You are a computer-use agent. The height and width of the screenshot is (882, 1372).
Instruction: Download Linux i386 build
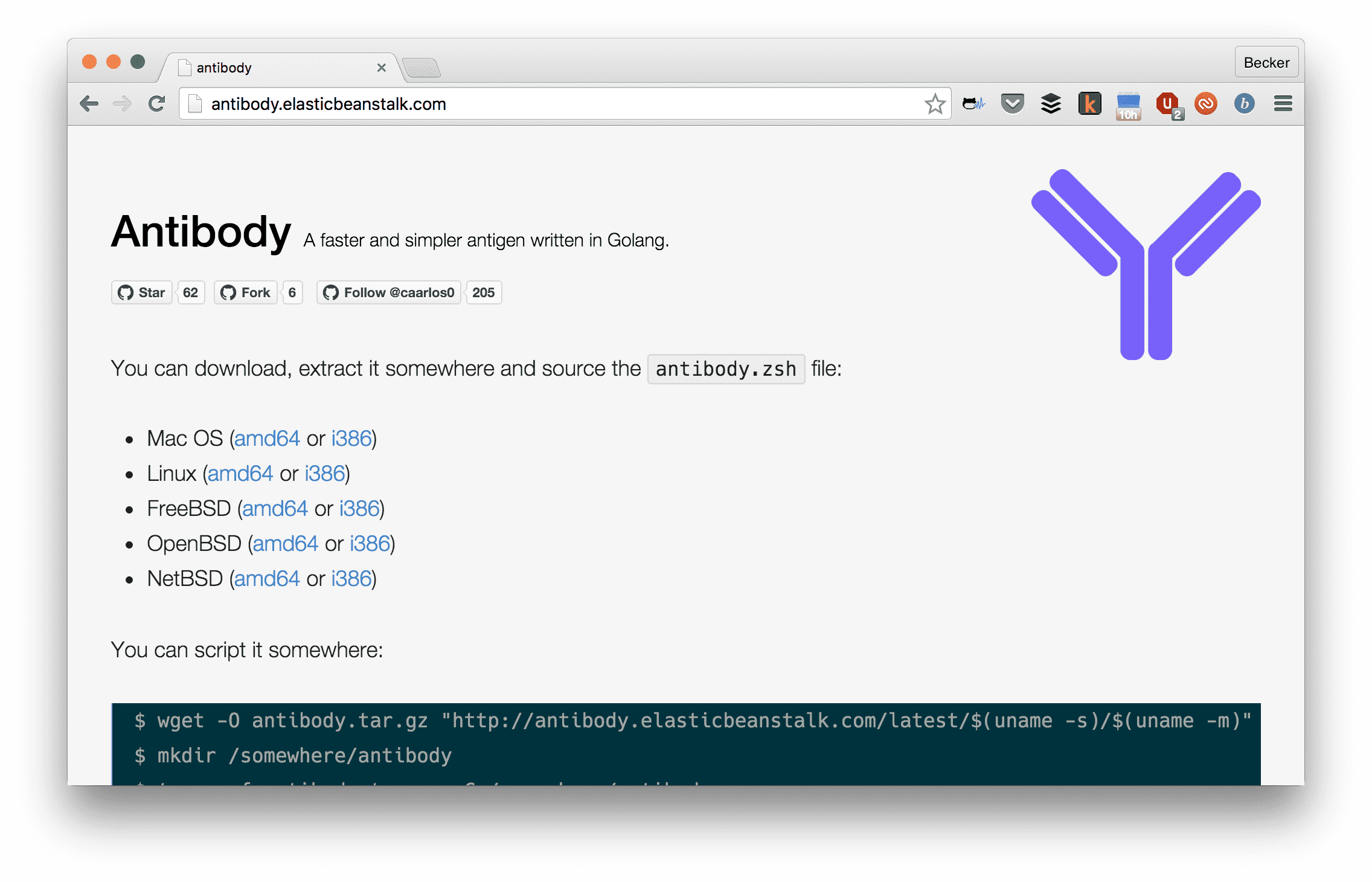pyautogui.click(x=325, y=474)
